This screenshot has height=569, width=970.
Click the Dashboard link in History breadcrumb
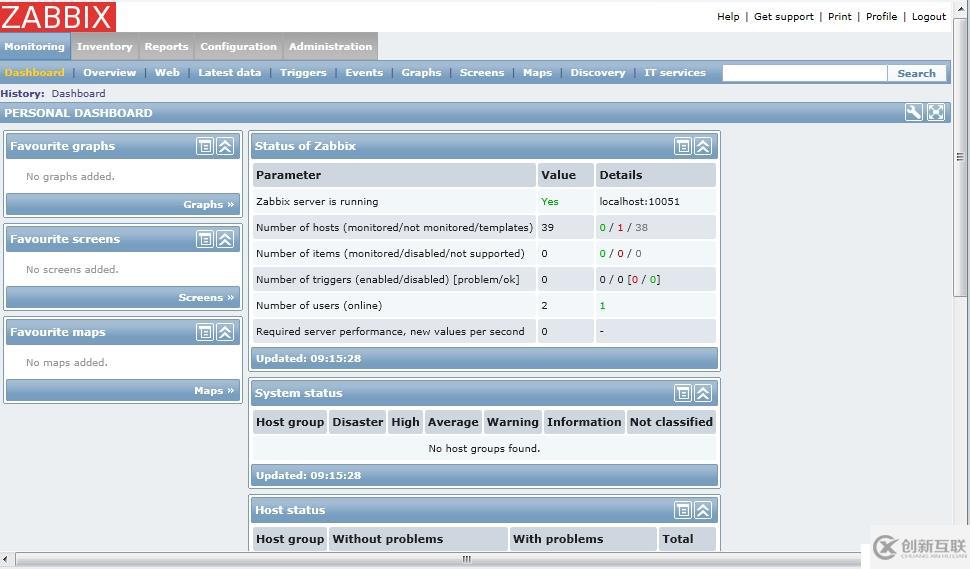click(78, 93)
